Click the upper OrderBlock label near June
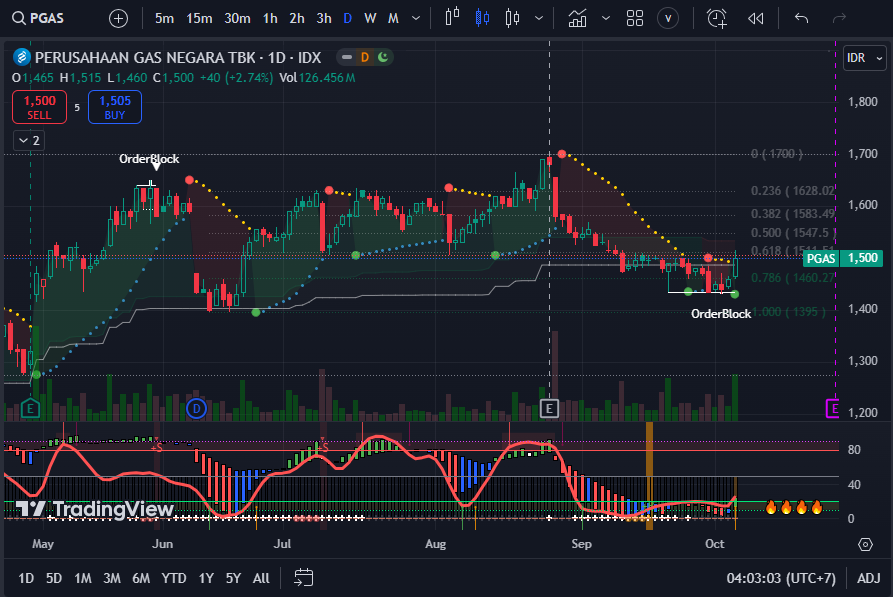Image resolution: width=893 pixels, height=597 pixels. (149, 159)
